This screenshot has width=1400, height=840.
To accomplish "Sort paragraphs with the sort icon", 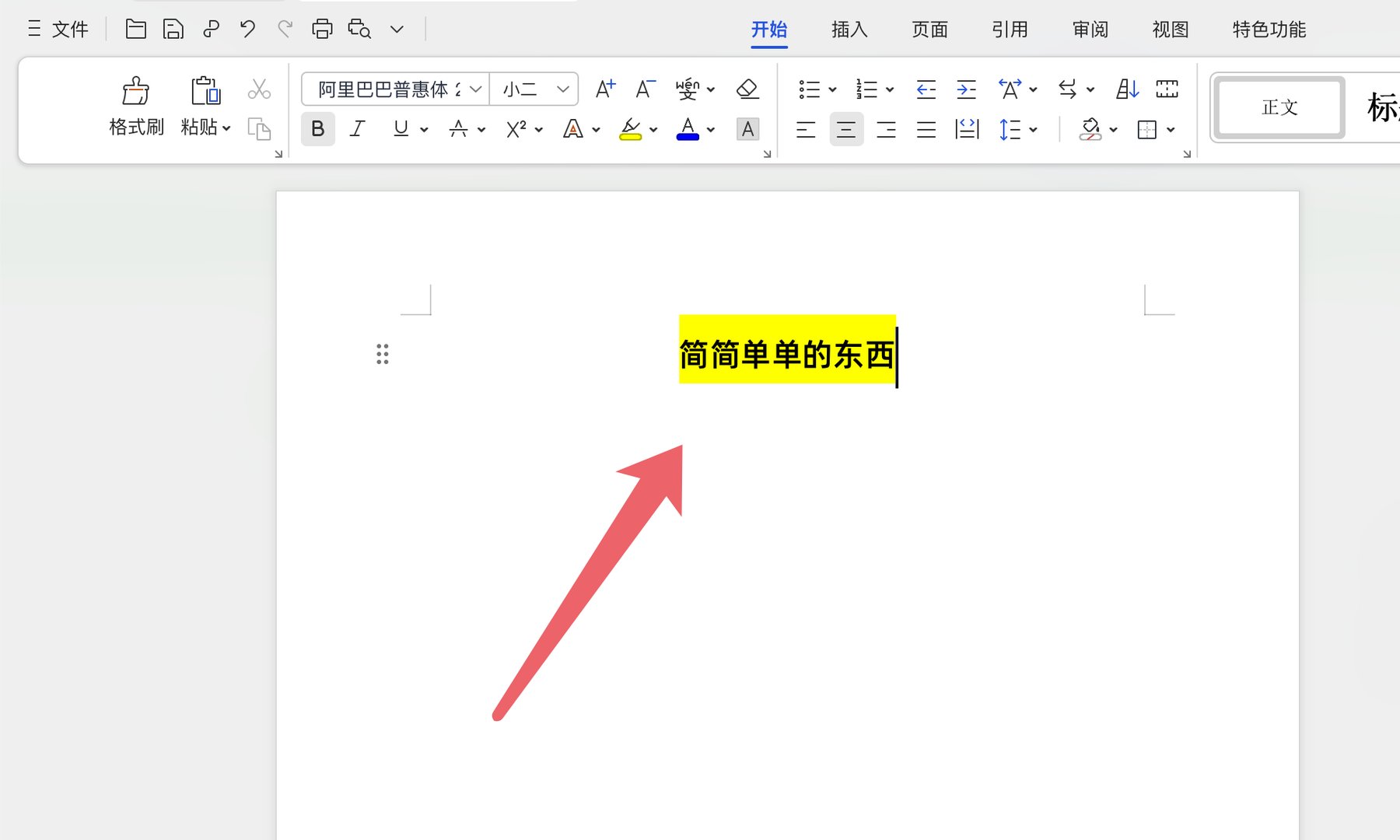I will [x=1125, y=89].
